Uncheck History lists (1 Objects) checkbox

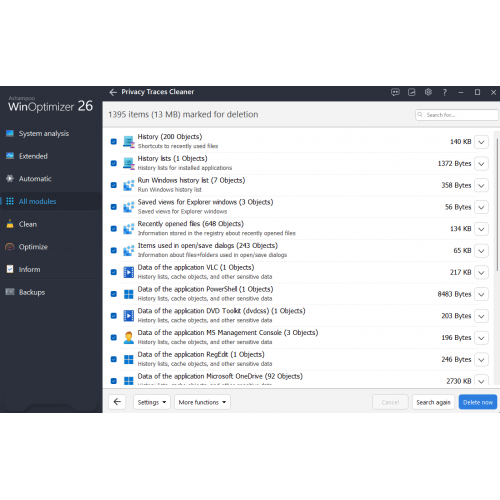114,163
